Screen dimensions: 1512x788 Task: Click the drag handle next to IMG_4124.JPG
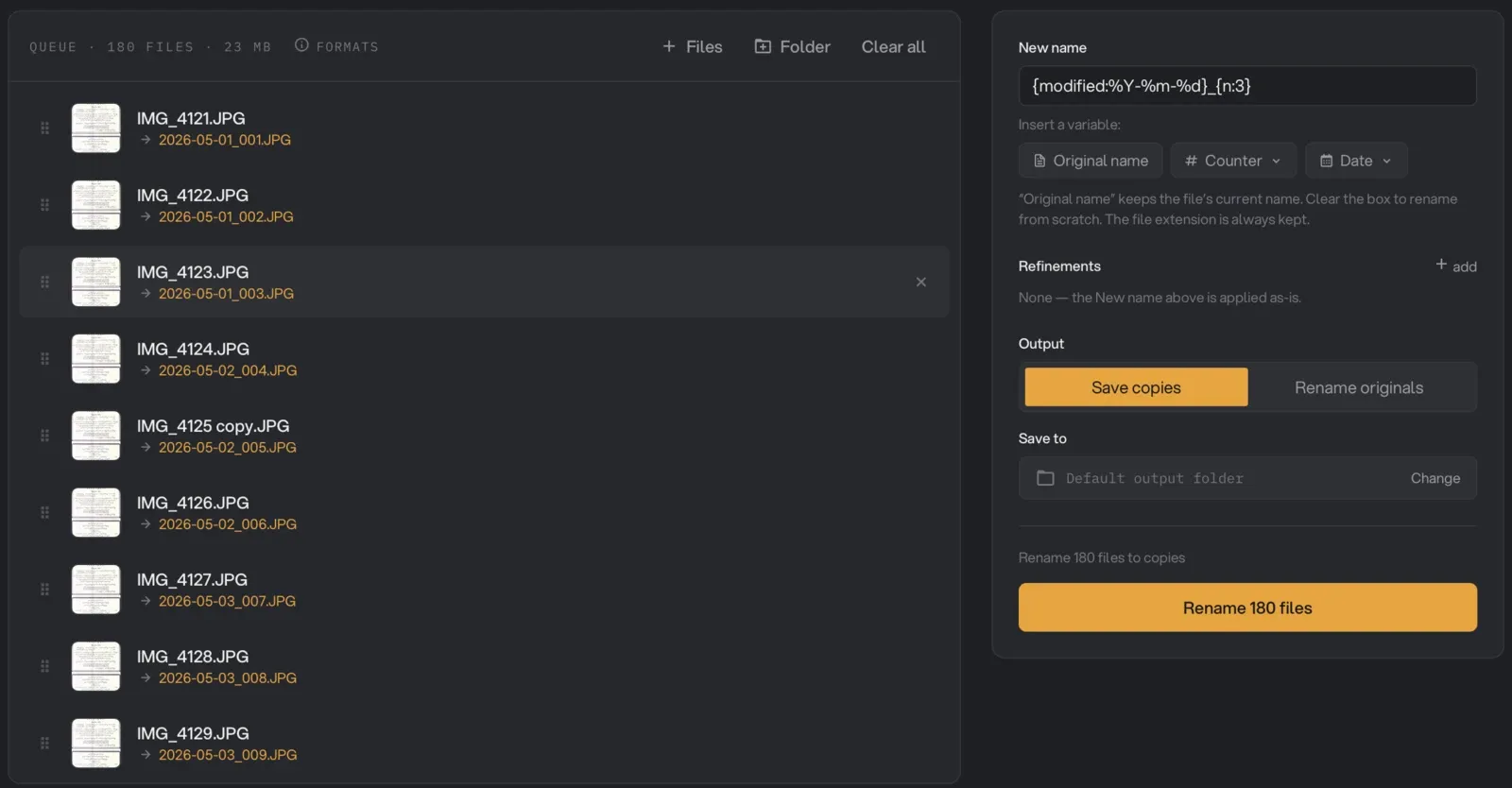point(44,358)
